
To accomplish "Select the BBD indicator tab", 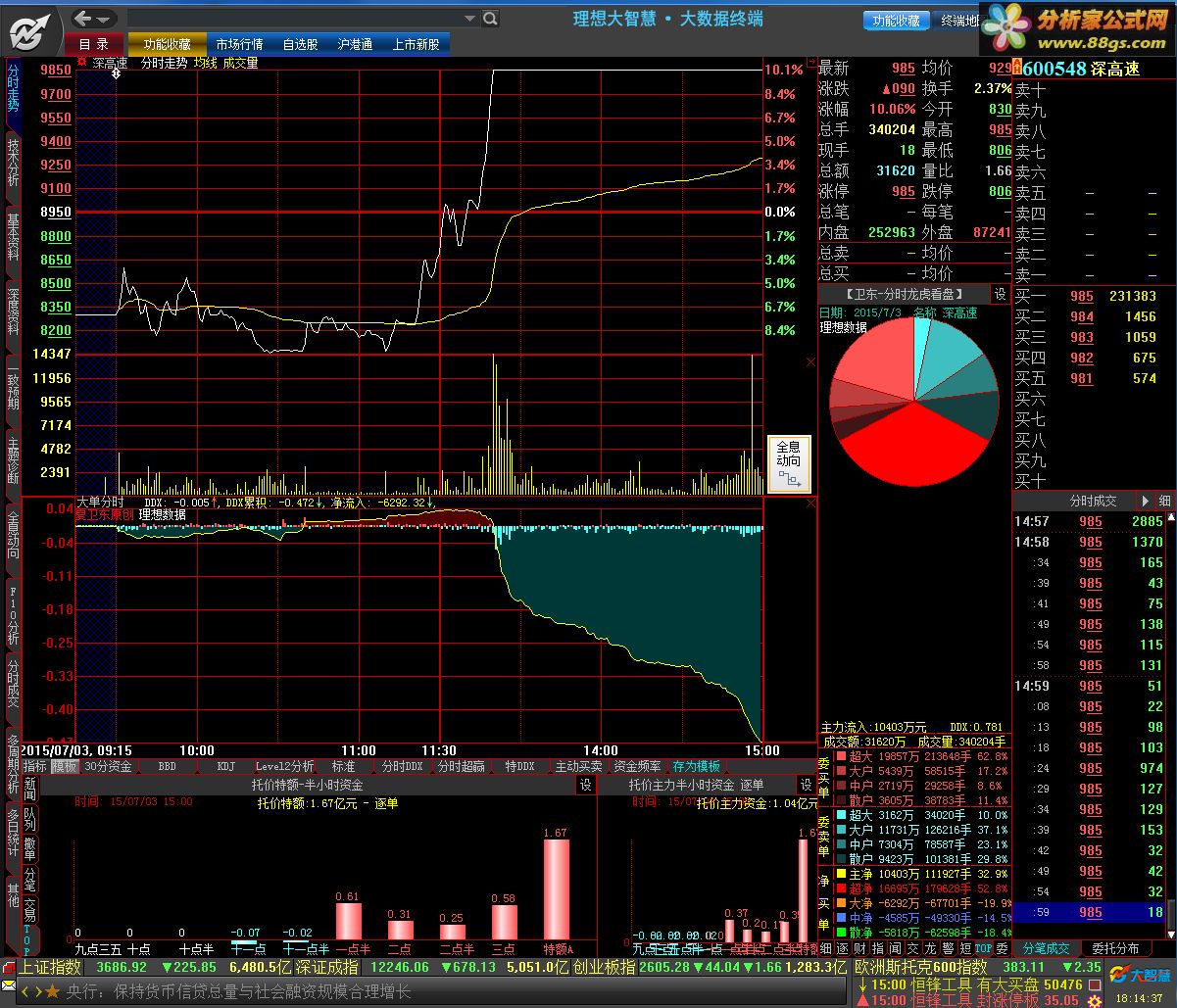I will (168, 766).
